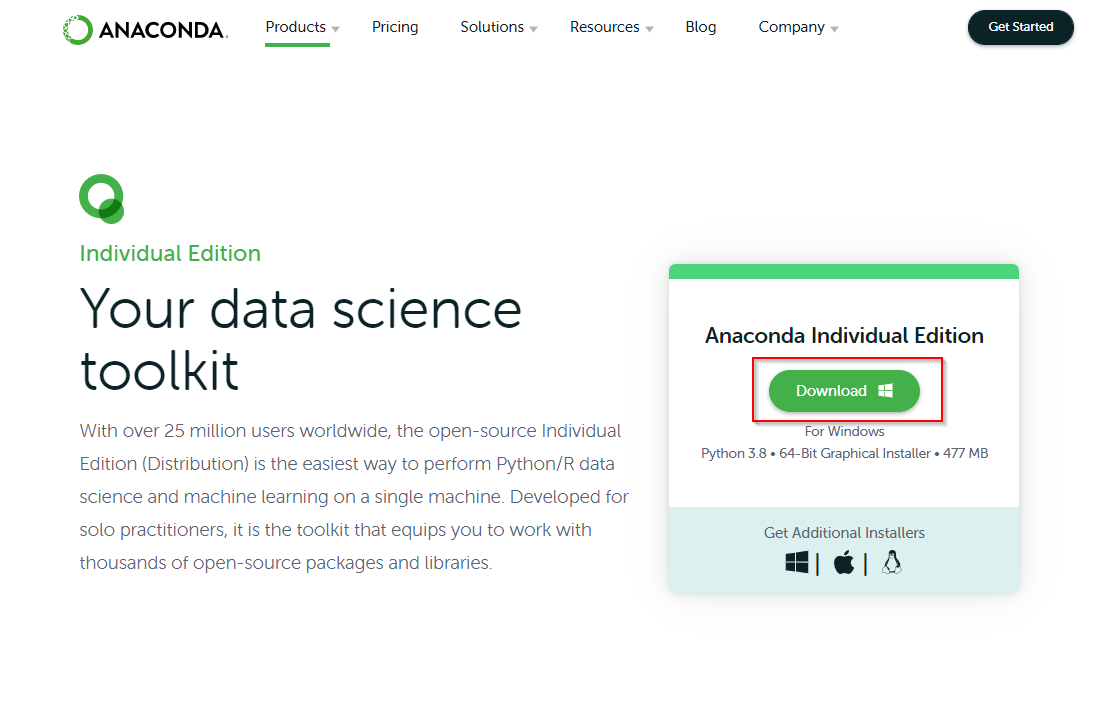Viewport: 1103px width, 703px height.
Task: Expand the Products dropdown arrow
Action: pyautogui.click(x=336, y=29)
